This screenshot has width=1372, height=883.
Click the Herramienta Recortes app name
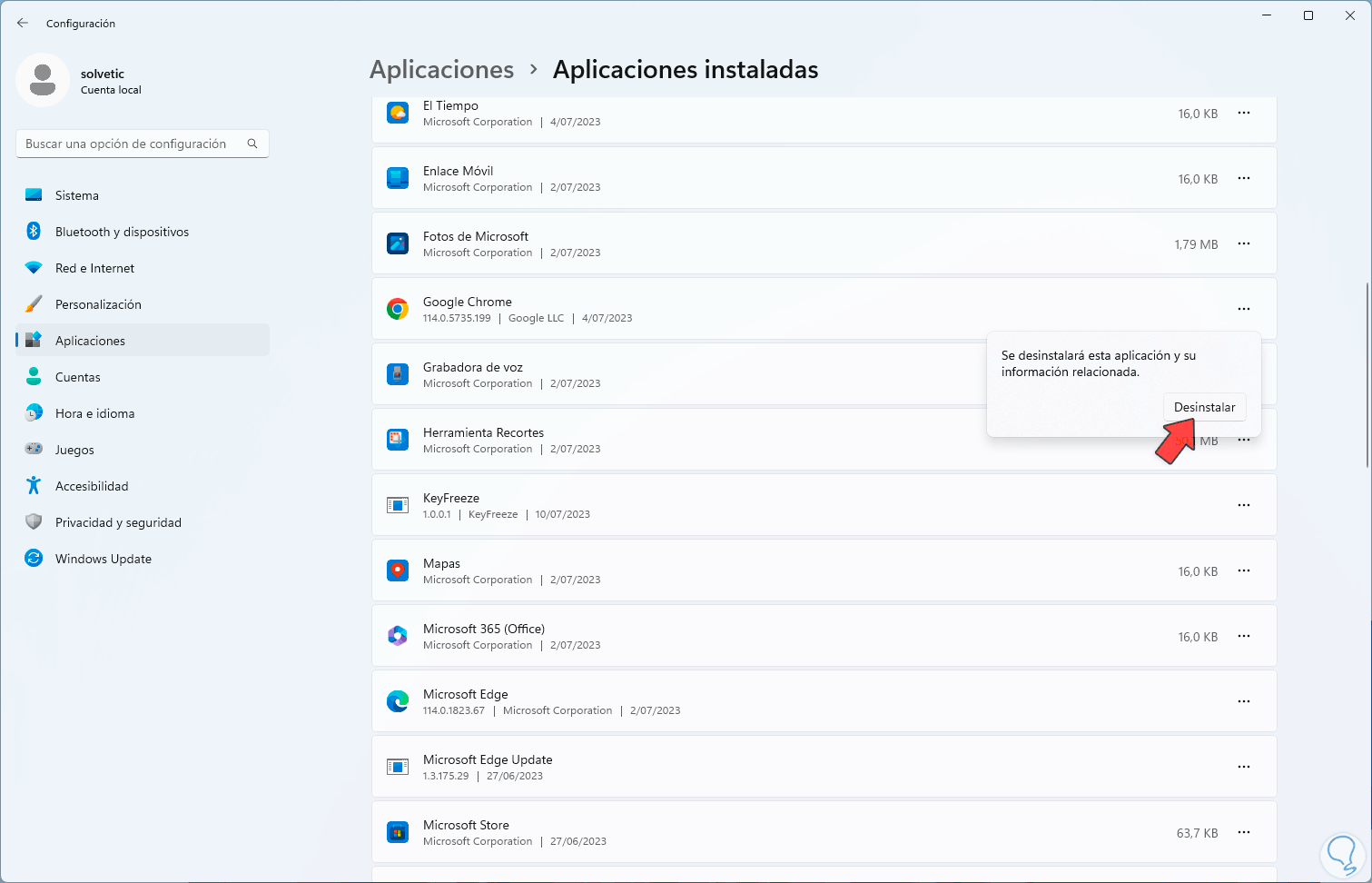pyautogui.click(x=484, y=432)
